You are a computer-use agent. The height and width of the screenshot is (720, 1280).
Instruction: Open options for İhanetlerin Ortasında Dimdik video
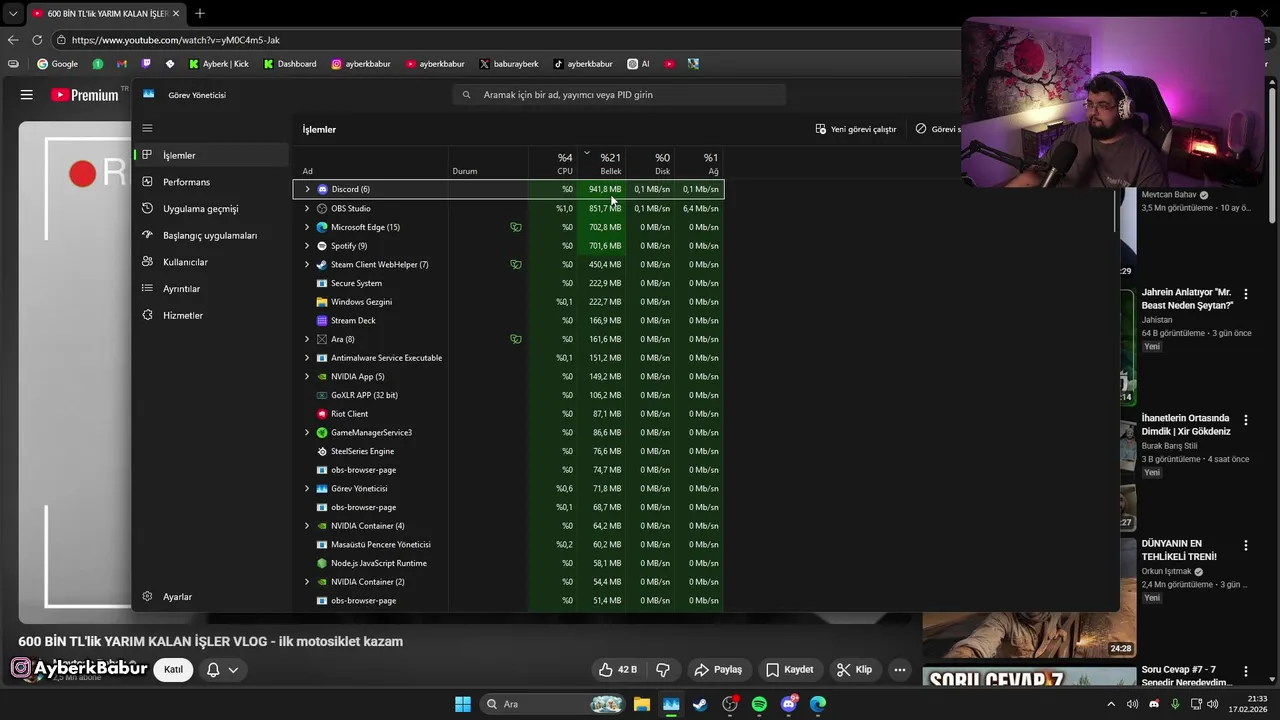click(1246, 420)
